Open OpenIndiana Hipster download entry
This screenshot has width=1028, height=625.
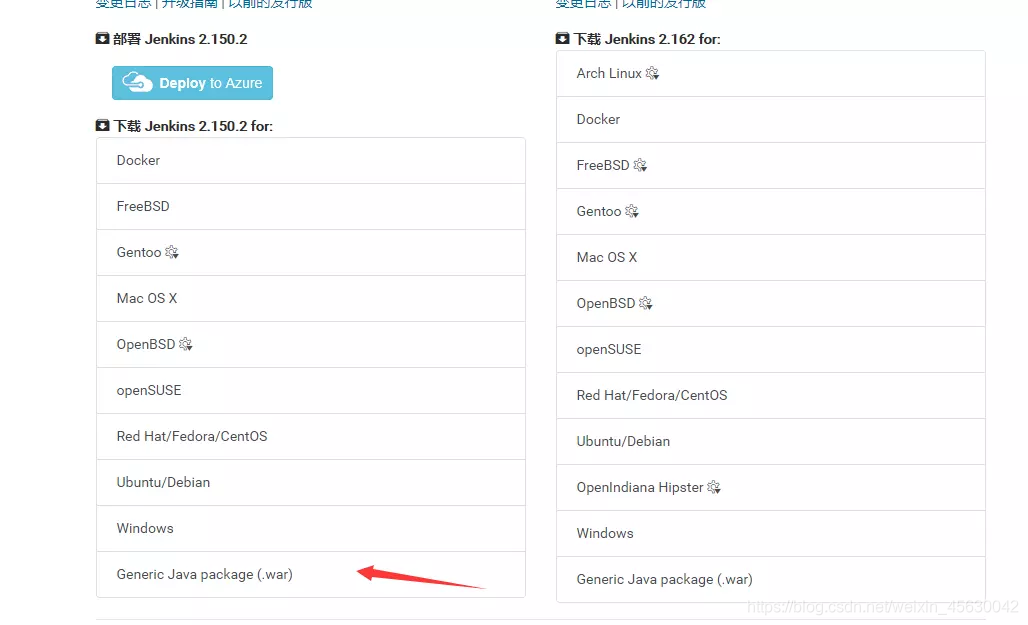(771, 487)
